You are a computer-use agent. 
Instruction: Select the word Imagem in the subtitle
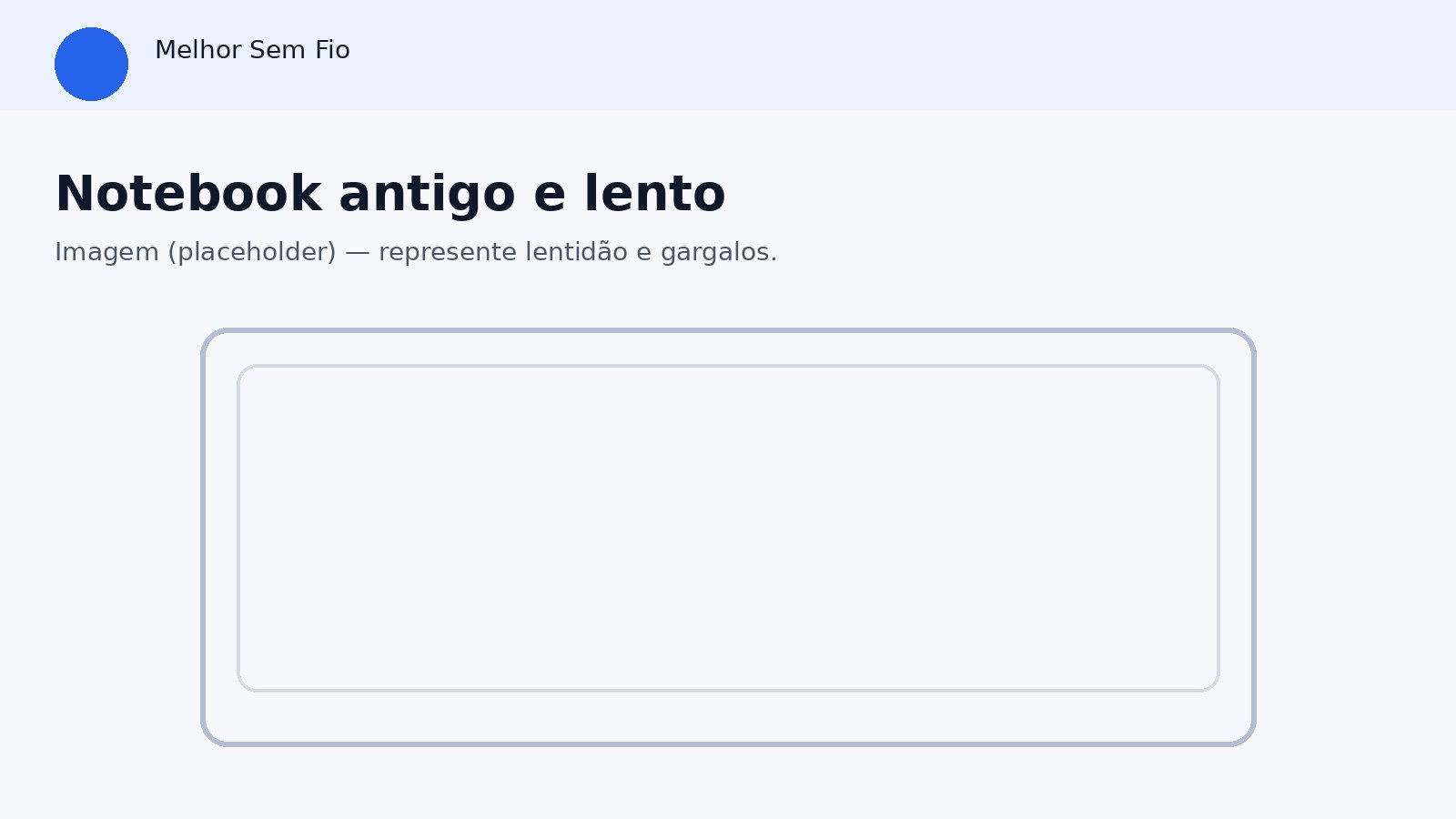pos(104,251)
